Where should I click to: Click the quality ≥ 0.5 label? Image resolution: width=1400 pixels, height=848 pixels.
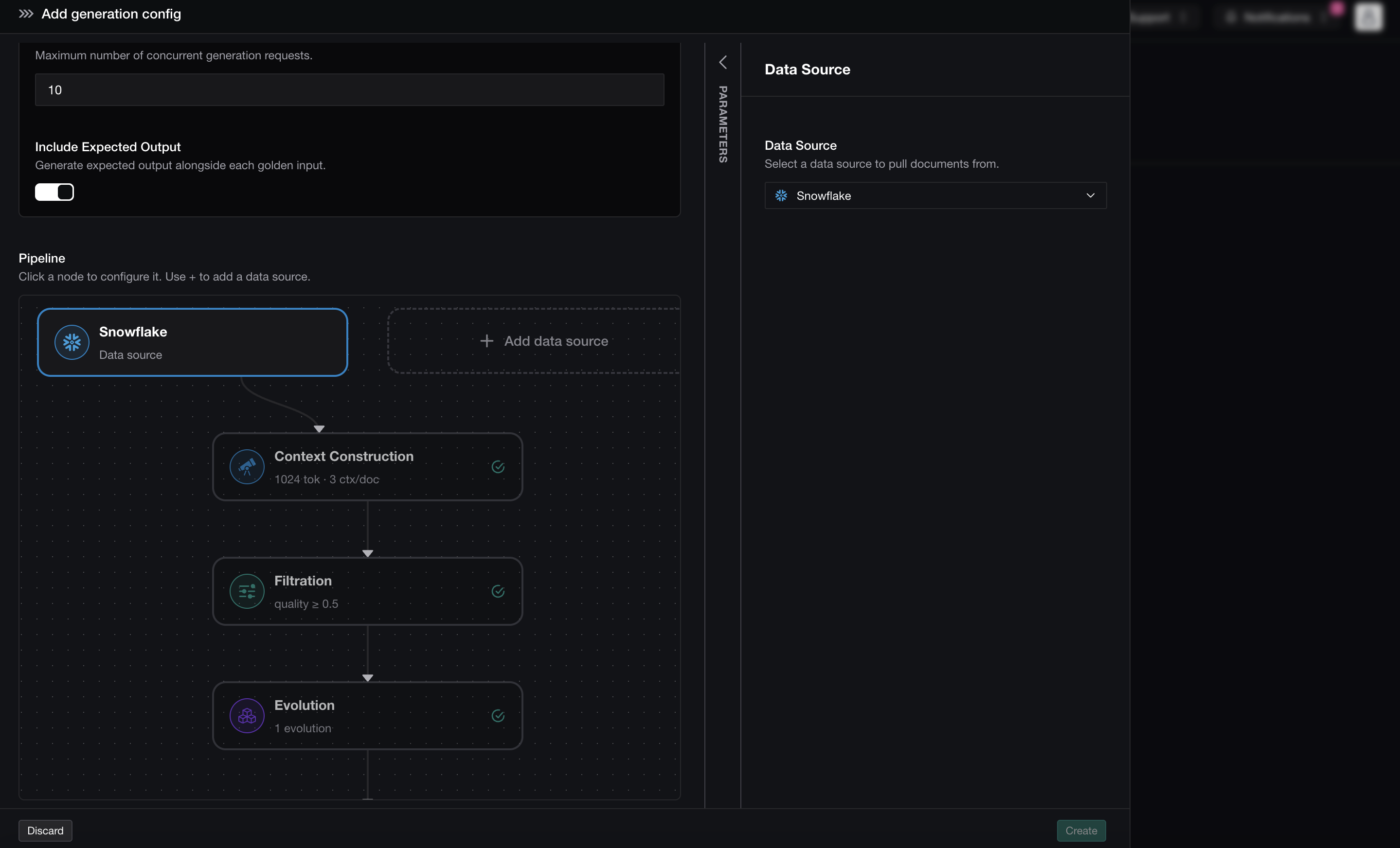tap(306, 604)
